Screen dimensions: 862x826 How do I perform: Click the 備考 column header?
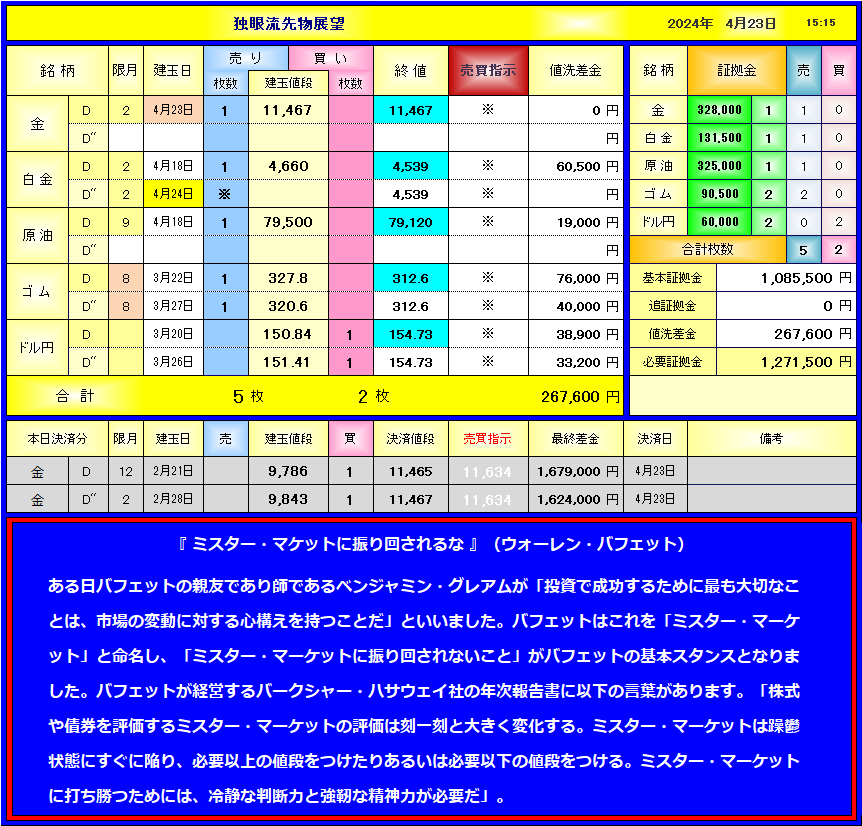coord(771,439)
